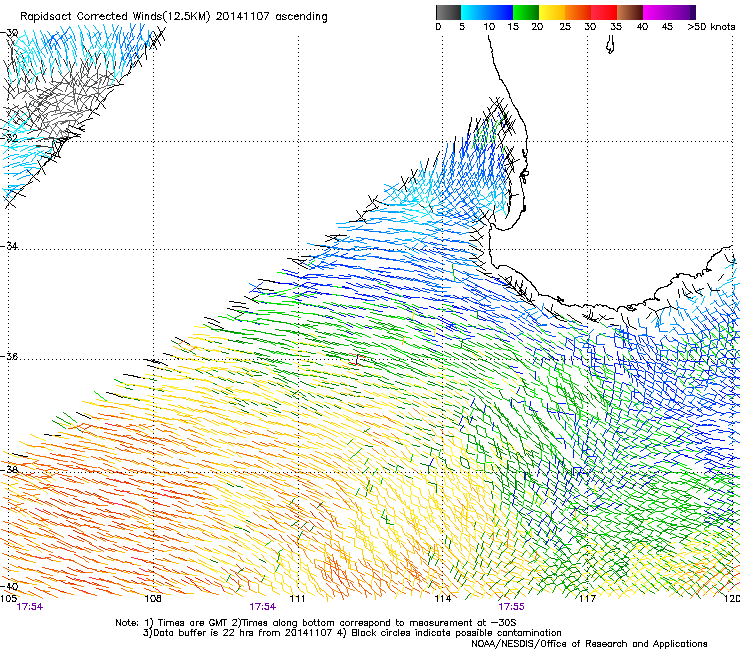Image resolution: width=740 pixels, height=650 pixels.
Task: Click the 'NOAA/NESDIS/Office of Research and Applications' credit
Action: coord(589,644)
